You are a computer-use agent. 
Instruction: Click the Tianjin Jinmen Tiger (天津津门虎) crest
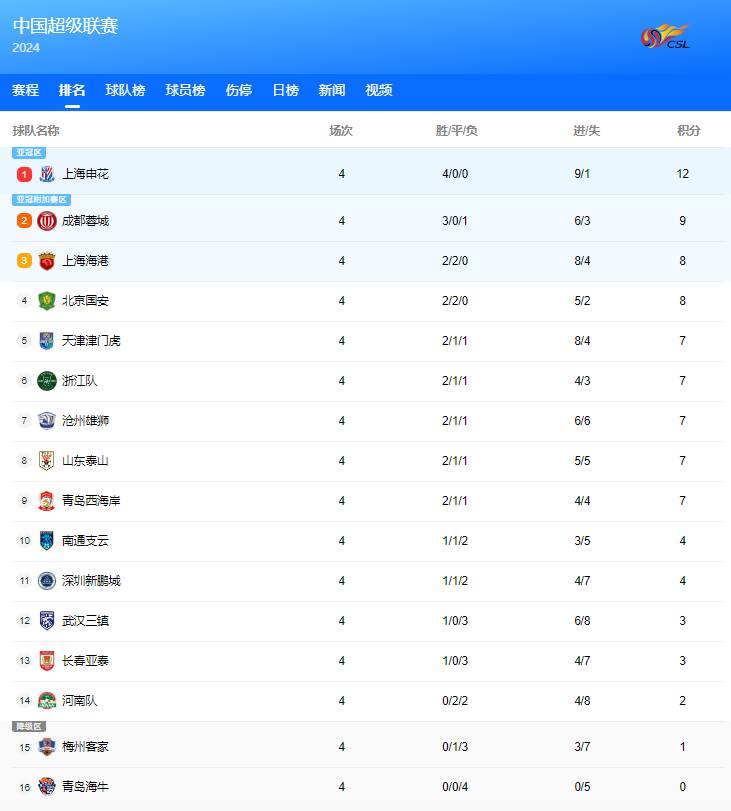coord(47,341)
